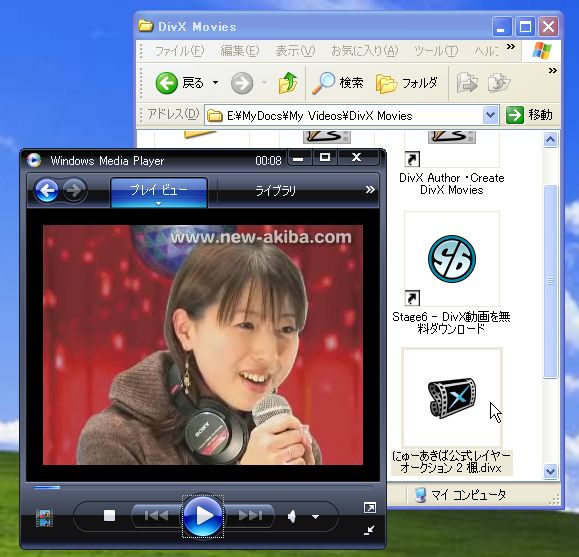Close the DivX Movies window
Screen dimensions: 579x557
(x=548, y=27)
